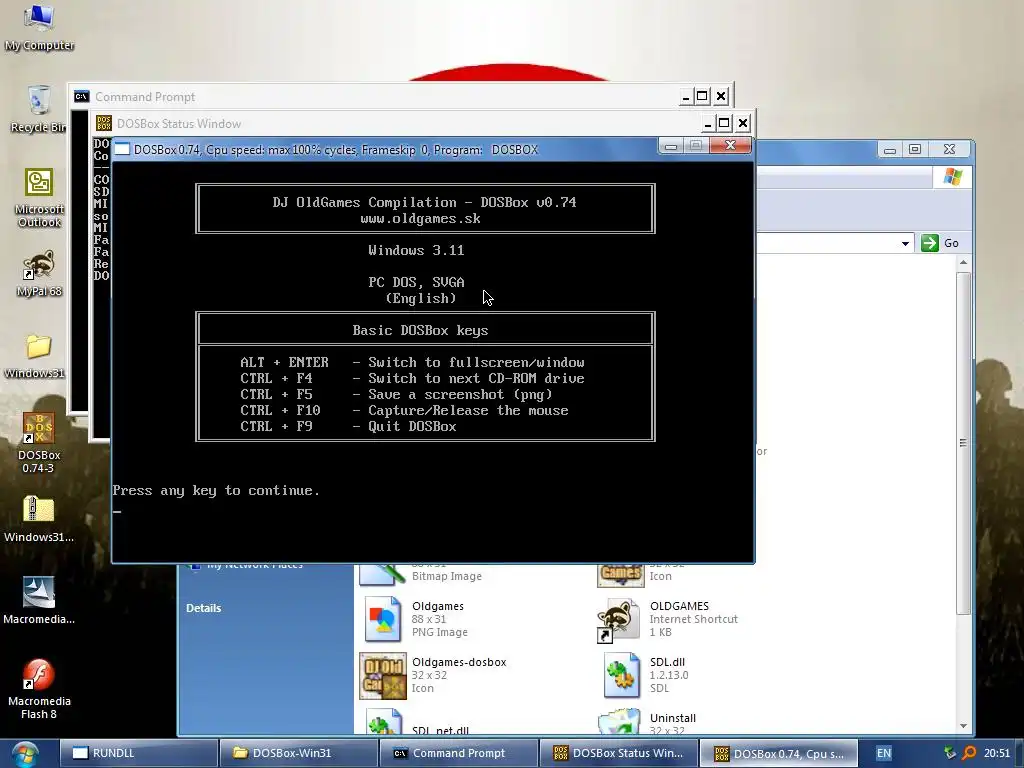Screen dimensions: 1024x768
Task: Click DOSBox 0.74 window title icon
Action: click(122, 150)
